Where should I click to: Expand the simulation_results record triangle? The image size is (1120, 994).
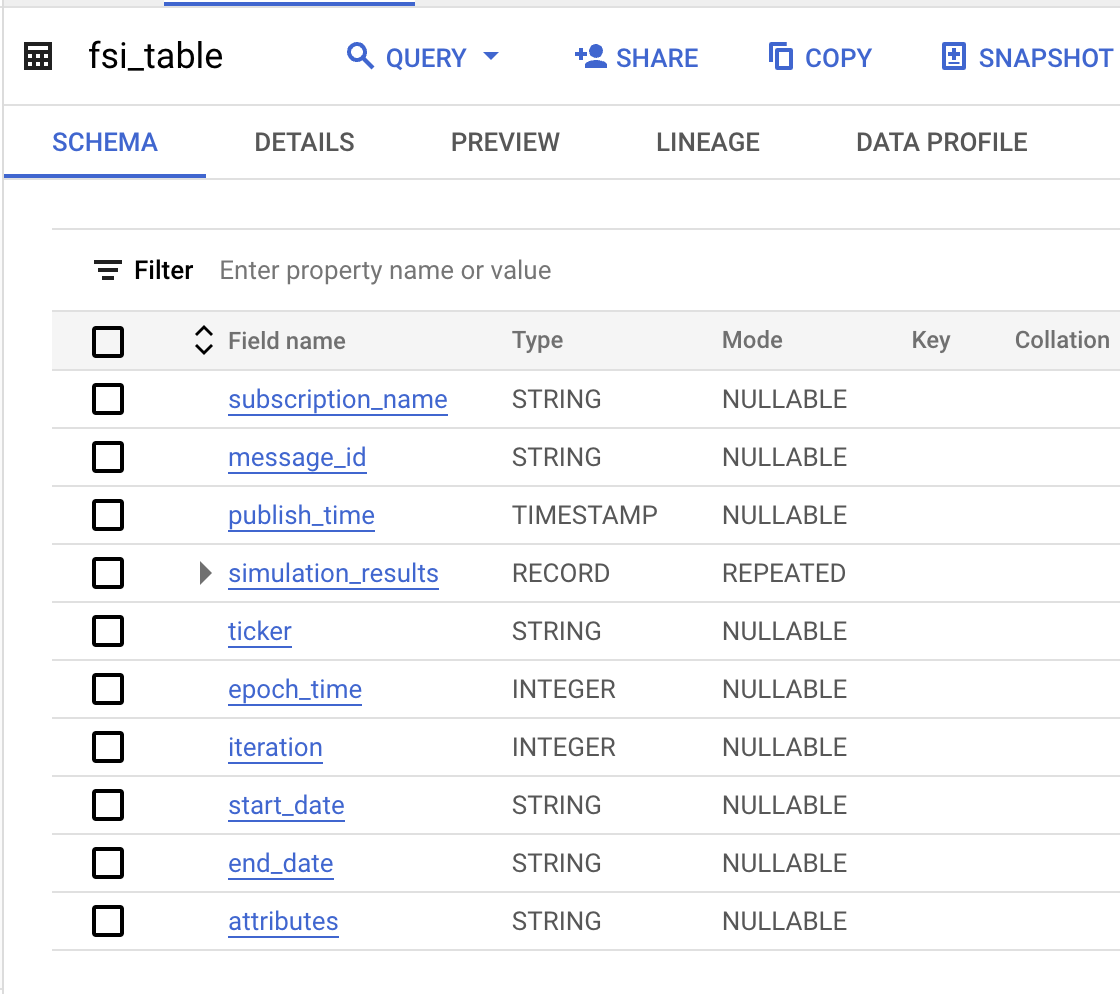(205, 573)
